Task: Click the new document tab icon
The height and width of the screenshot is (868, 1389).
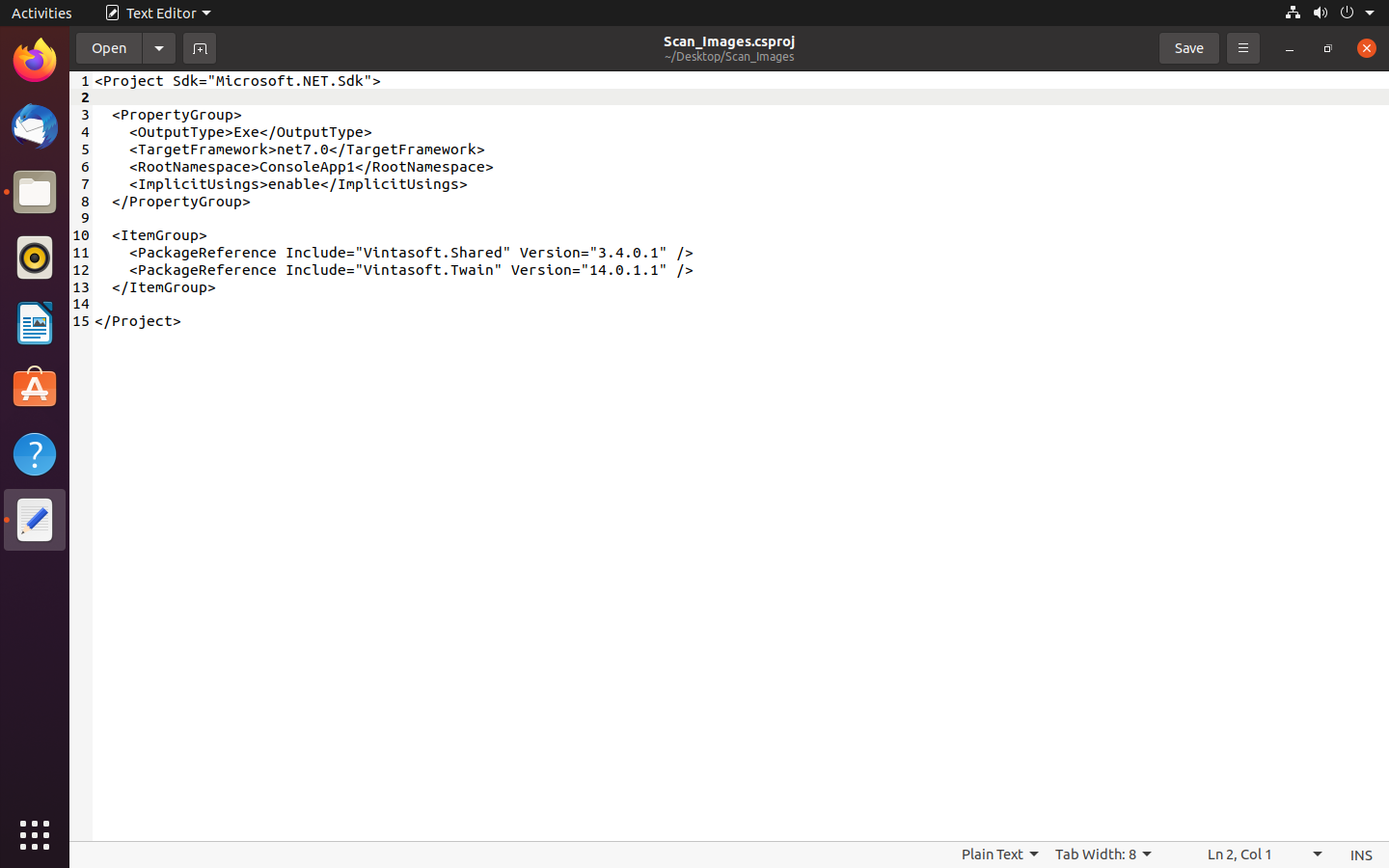Action: (x=200, y=48)
